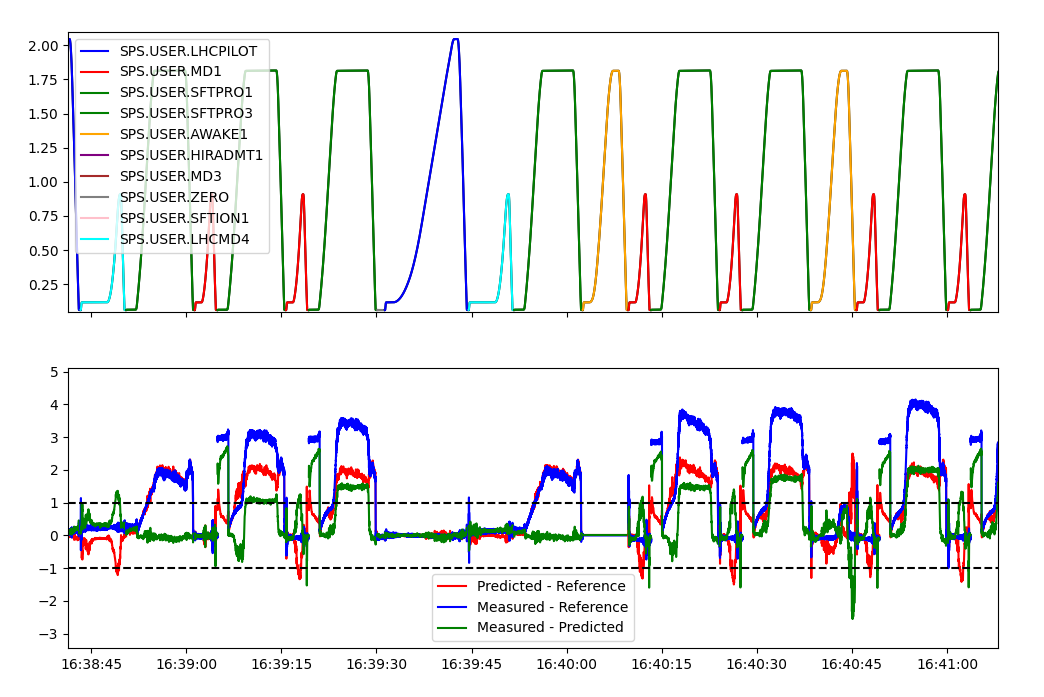Click the 16:40:00 x-axis tick label
Screen dimensions: 1044x697
[x=567, y=664]
